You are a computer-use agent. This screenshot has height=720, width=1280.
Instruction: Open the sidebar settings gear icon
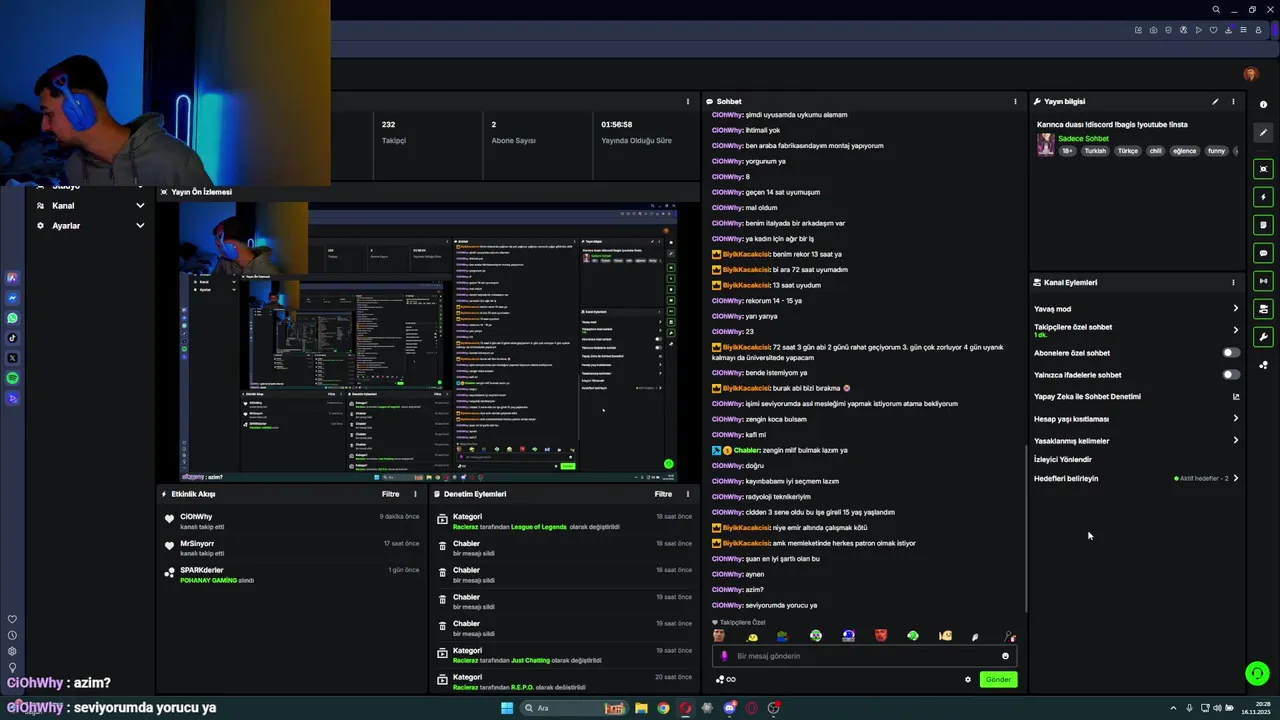tap(12, 651)
